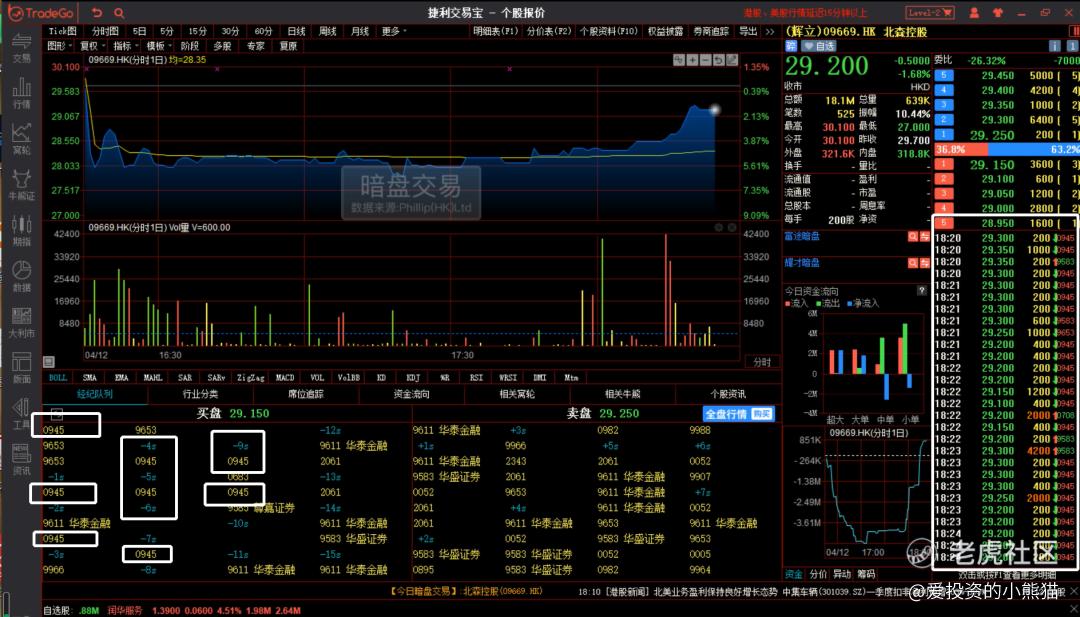
Task: Toggle the MACD indicator
Action: click(285, 377)
